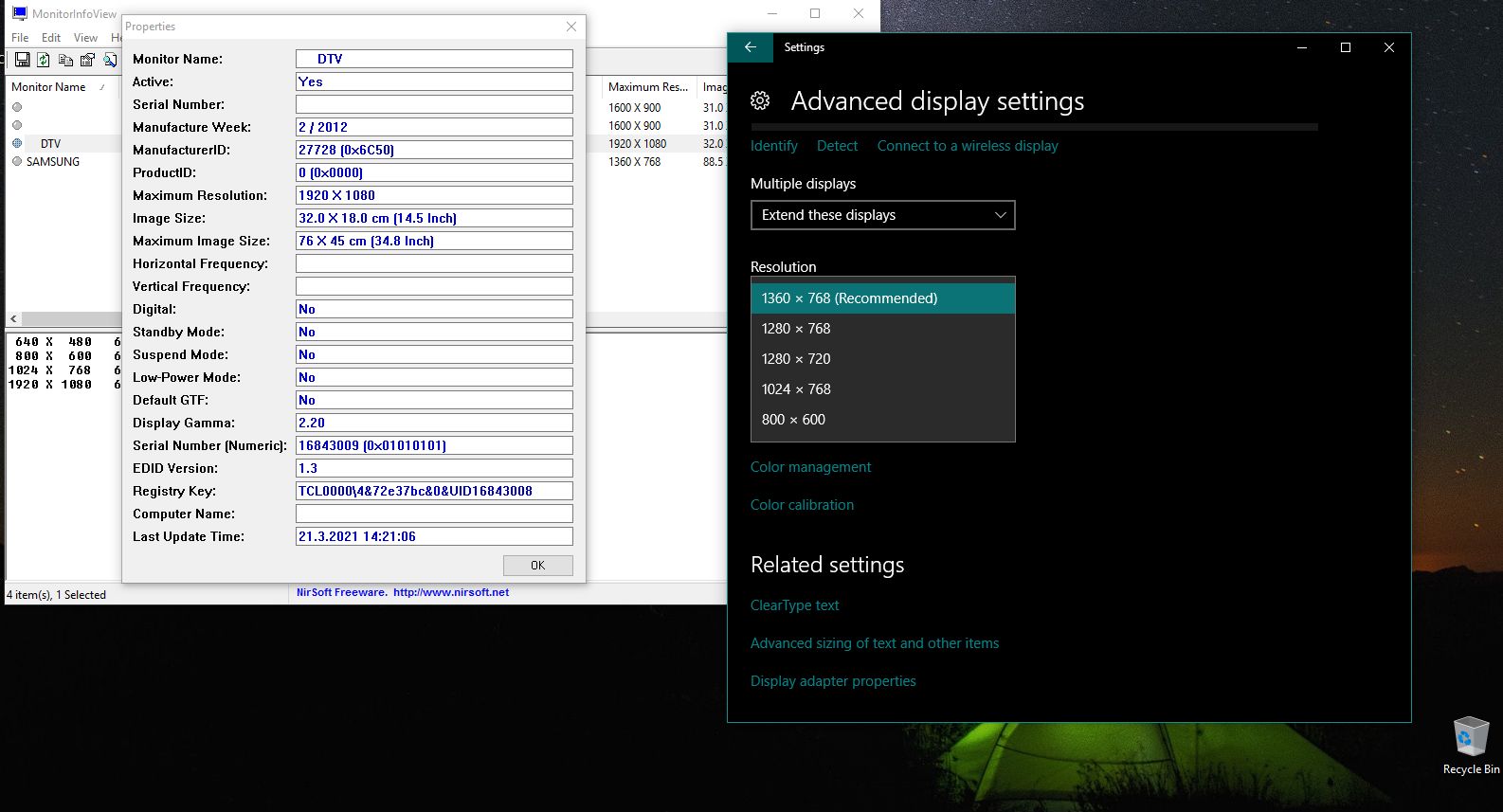The image size is (1503, 812).
Task: Click the Properties toolbar icon
Action: [87, 60]
